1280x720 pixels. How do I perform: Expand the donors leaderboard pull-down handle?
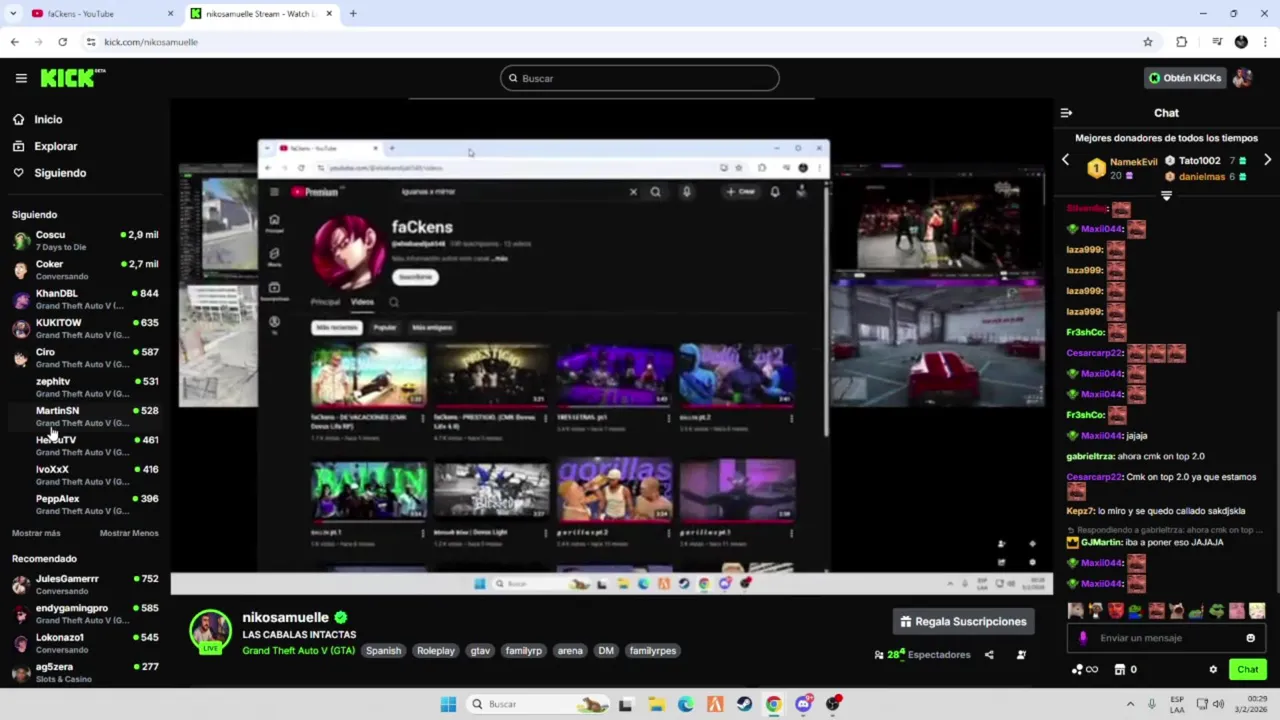tap(1166, 196)
